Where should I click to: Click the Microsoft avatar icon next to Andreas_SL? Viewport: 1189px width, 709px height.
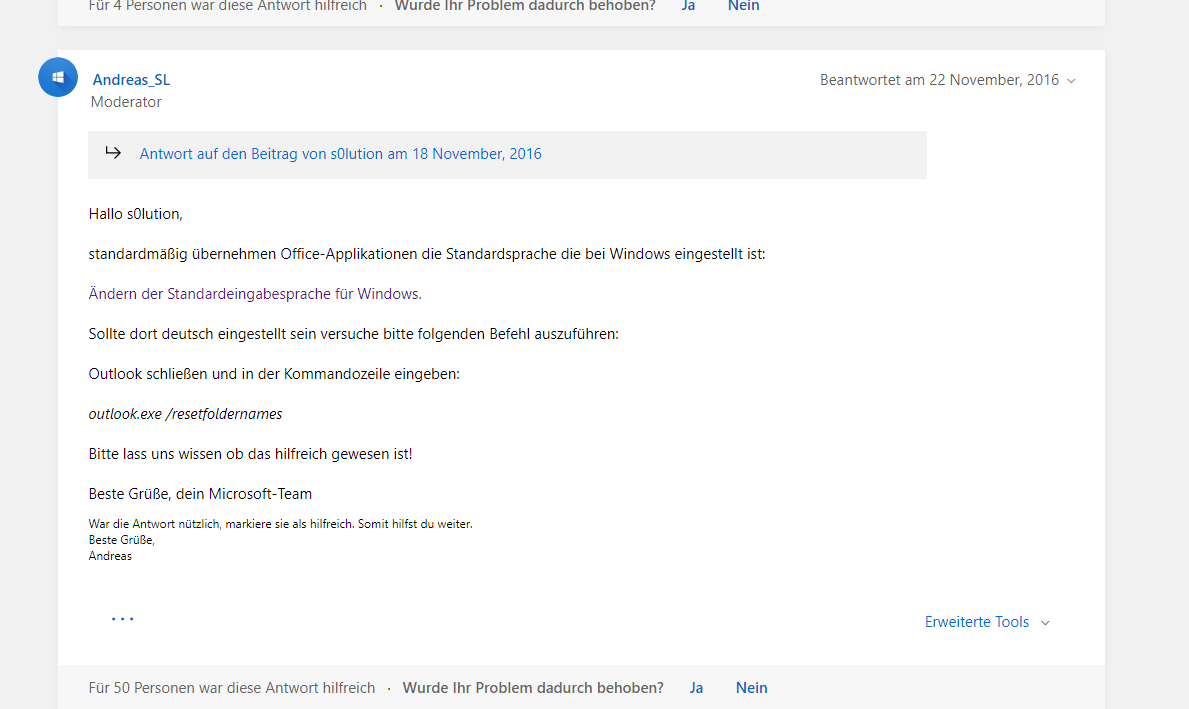[x=57, y=76]
